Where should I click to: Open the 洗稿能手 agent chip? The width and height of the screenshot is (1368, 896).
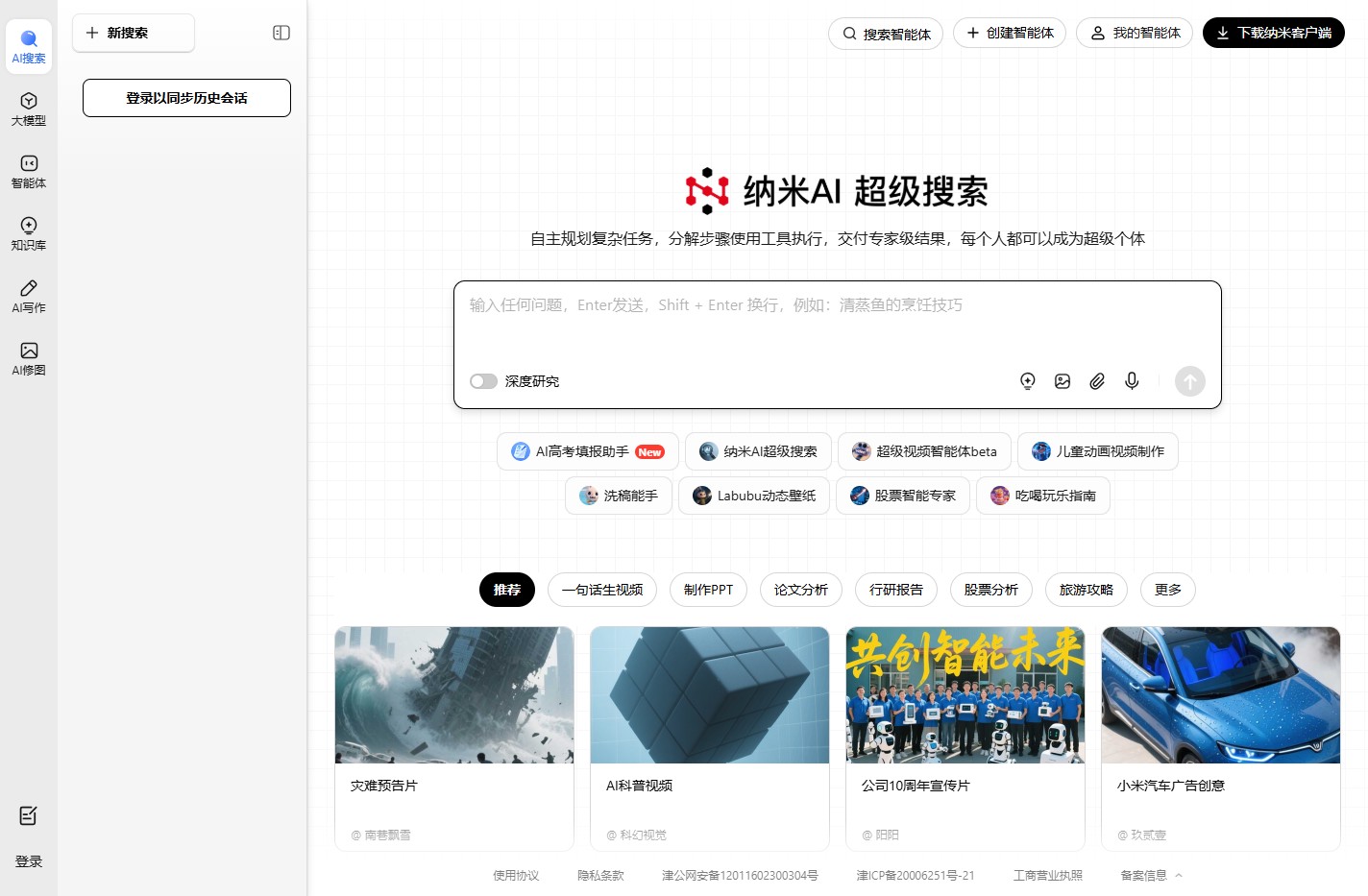pyautogui.click(x=619, y=496)
